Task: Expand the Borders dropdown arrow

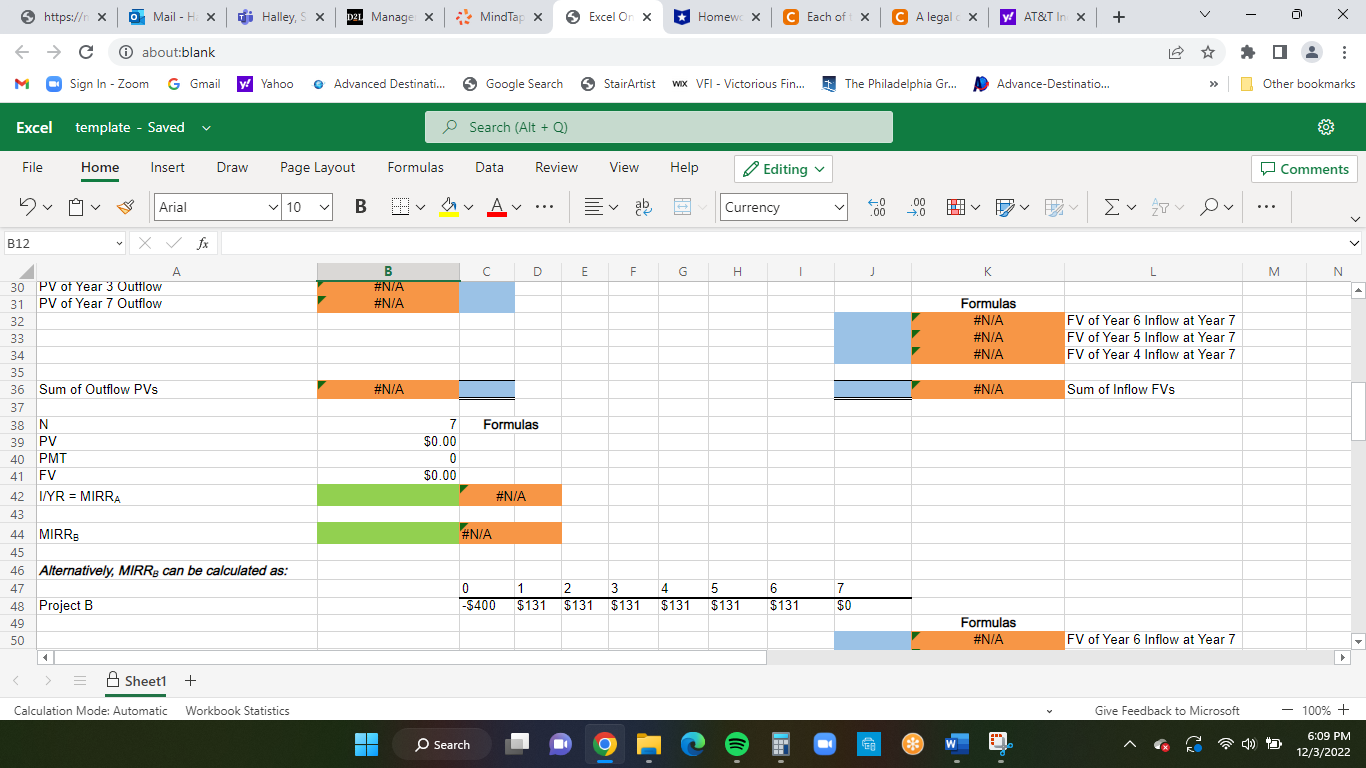Action: pos(421,207)
